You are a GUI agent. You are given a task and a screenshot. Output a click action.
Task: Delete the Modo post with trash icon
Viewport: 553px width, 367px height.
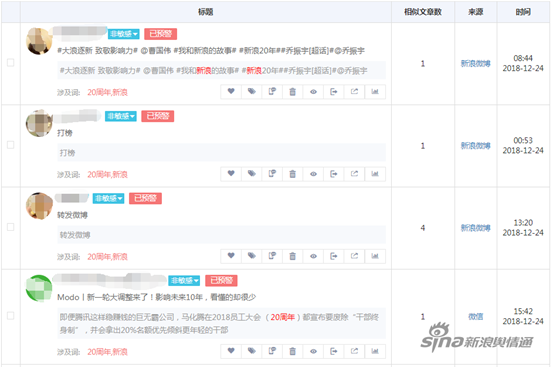pos(292,351)
